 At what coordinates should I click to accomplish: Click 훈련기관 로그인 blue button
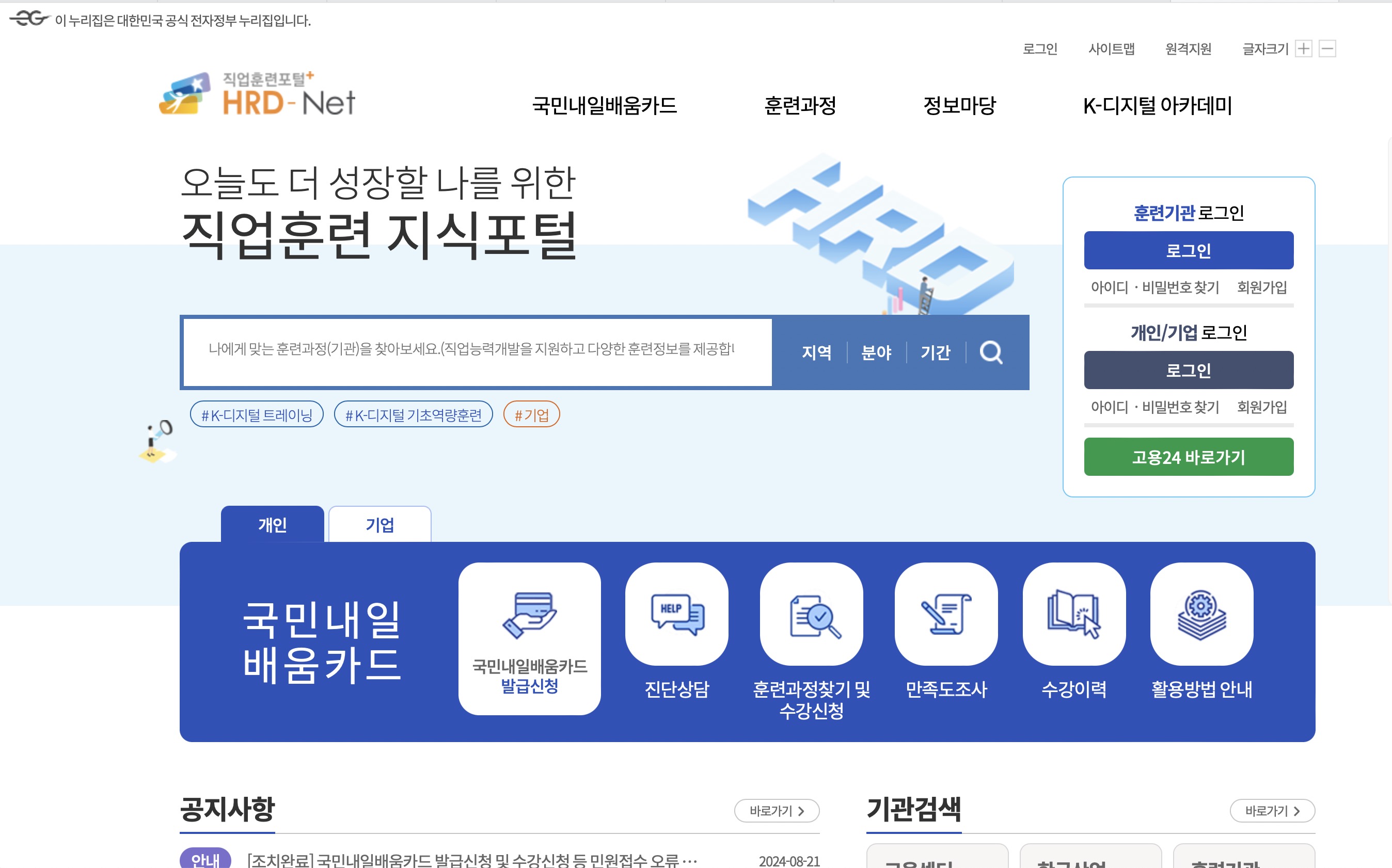pos(1188,250)
